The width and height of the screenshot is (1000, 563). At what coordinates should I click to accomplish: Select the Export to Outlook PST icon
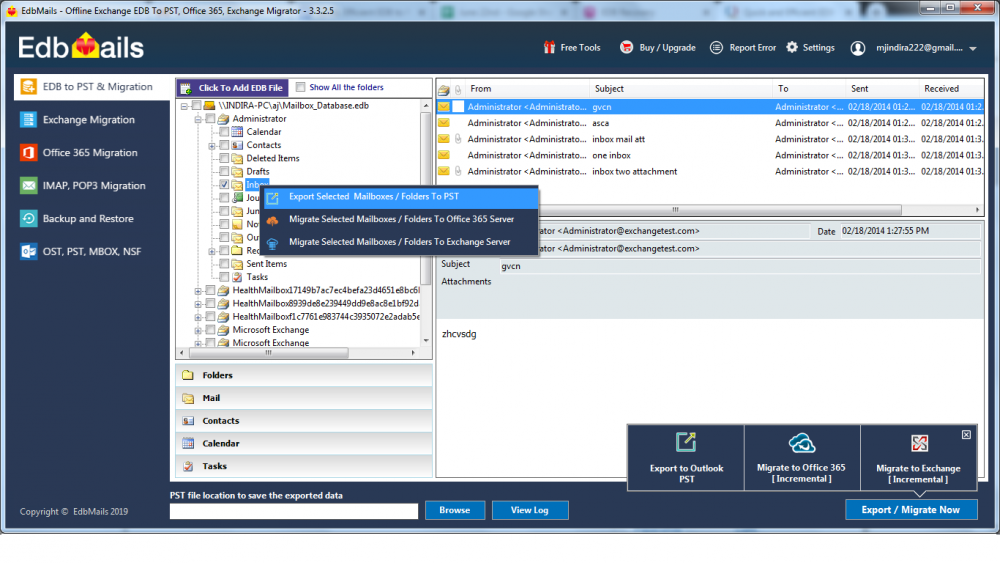pyautogui.click(x=686, y=443)
